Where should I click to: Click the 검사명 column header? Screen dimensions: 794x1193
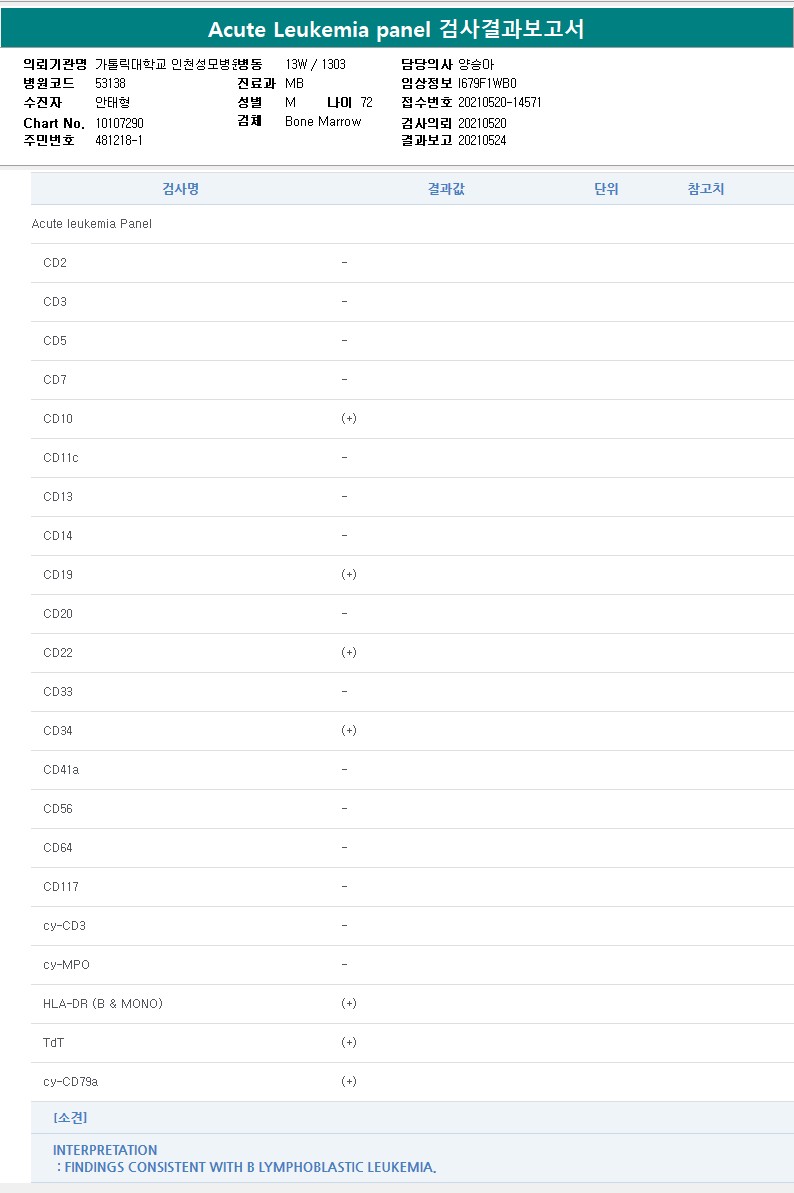[180, 189]
